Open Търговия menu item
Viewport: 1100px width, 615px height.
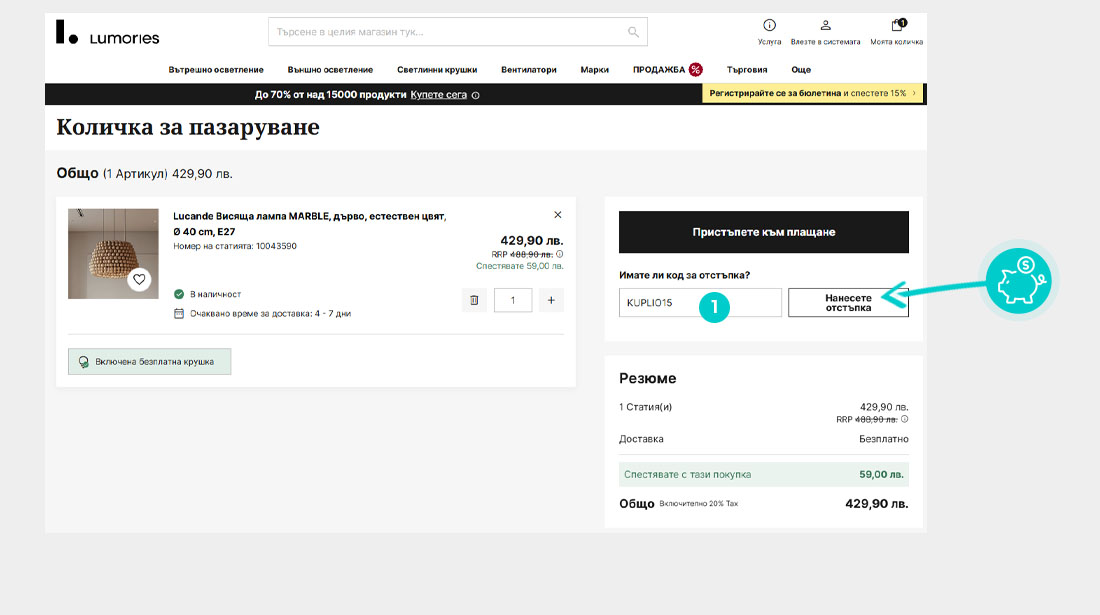click(747, 70)
